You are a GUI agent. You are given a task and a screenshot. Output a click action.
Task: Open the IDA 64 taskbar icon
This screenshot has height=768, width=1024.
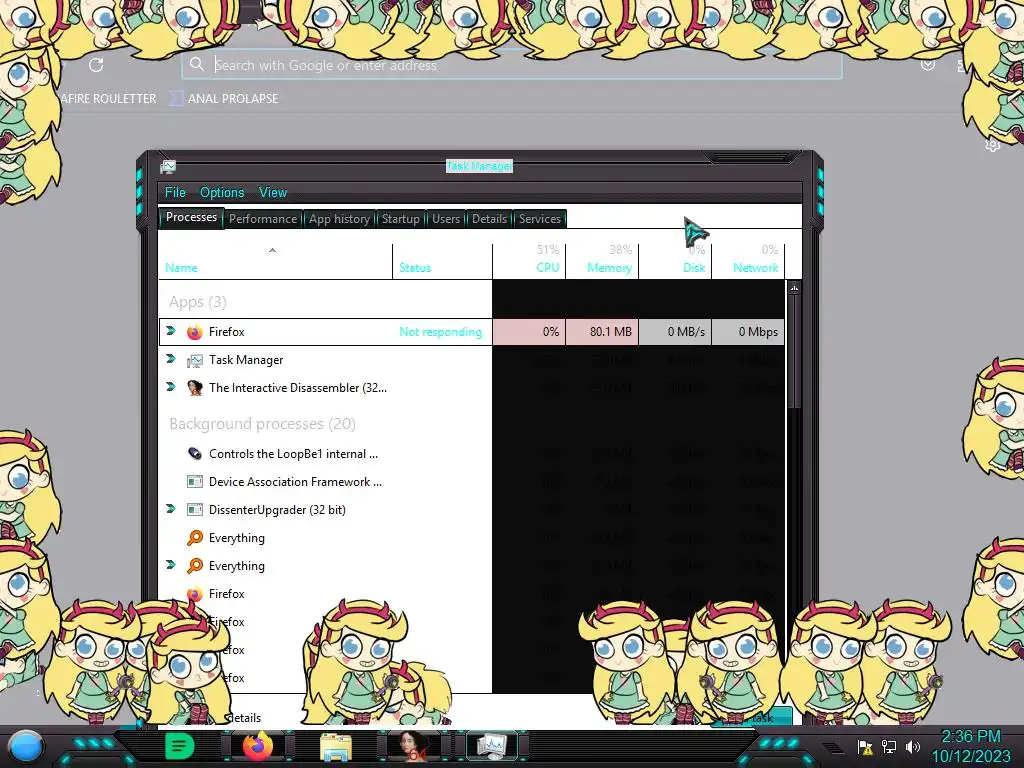pyautogui.click(x=411, y=746)
